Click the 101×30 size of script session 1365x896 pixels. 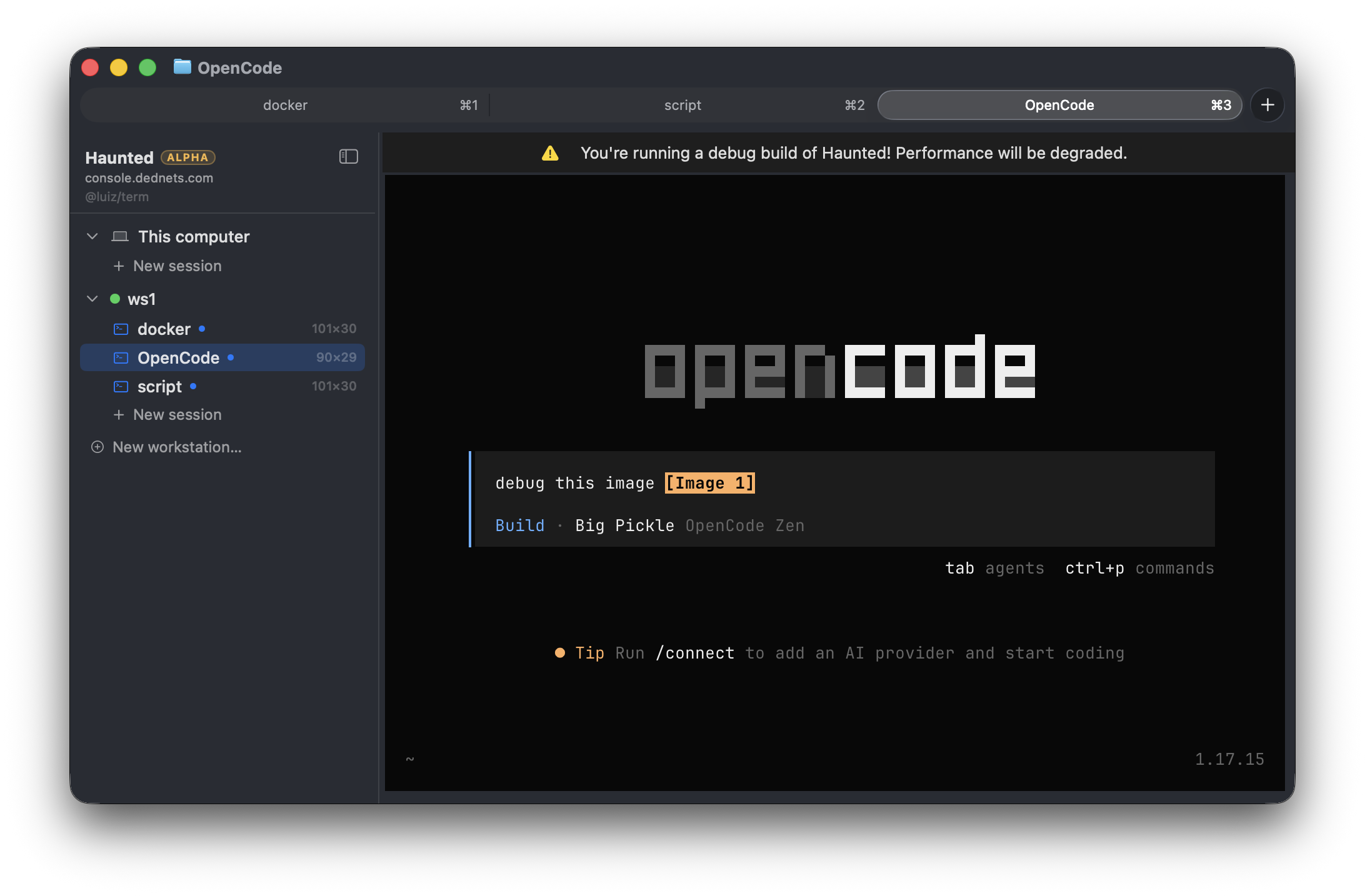[334, 386]
